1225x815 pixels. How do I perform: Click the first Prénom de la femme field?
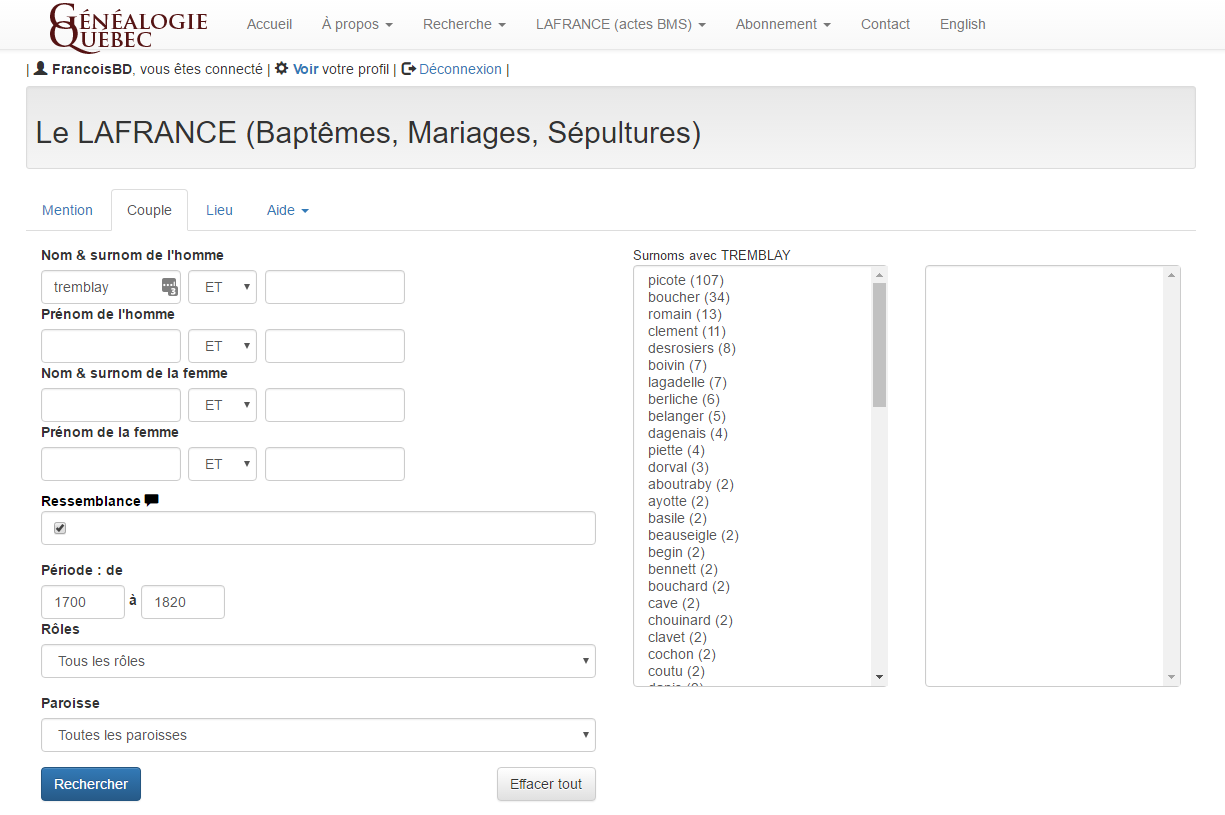111,464
